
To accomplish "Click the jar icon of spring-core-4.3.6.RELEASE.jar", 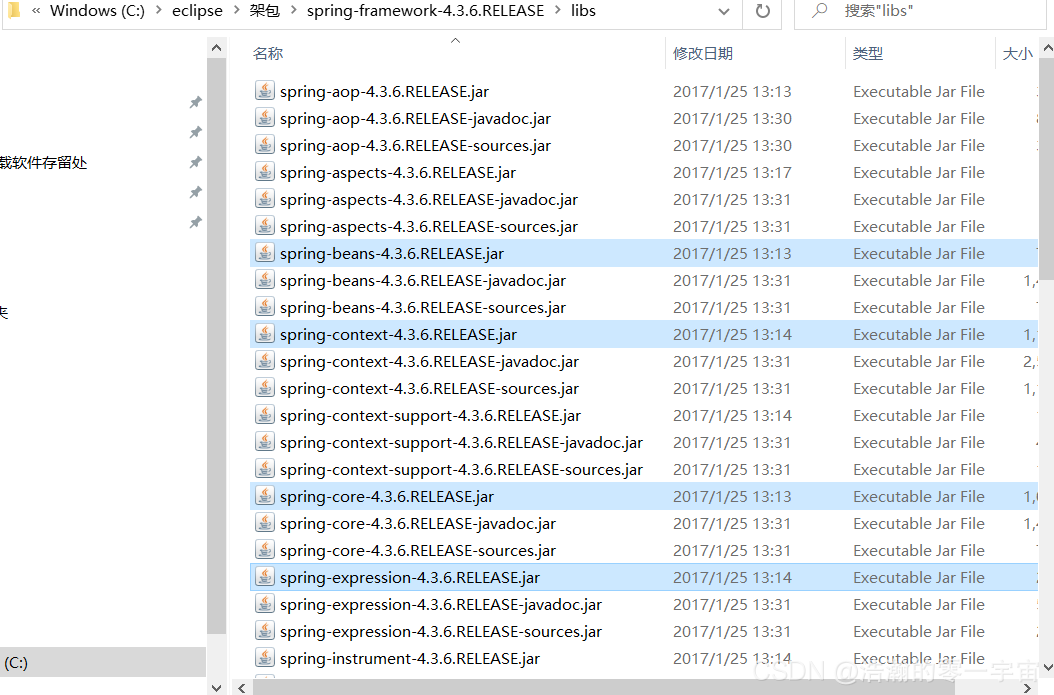I will (x=265, y=496).
